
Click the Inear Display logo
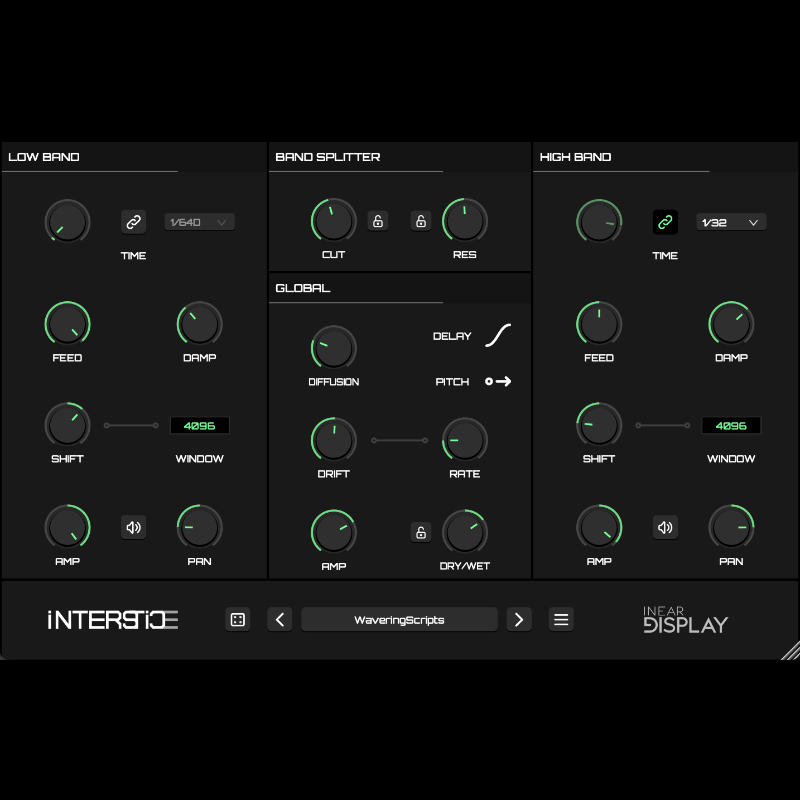685,620
